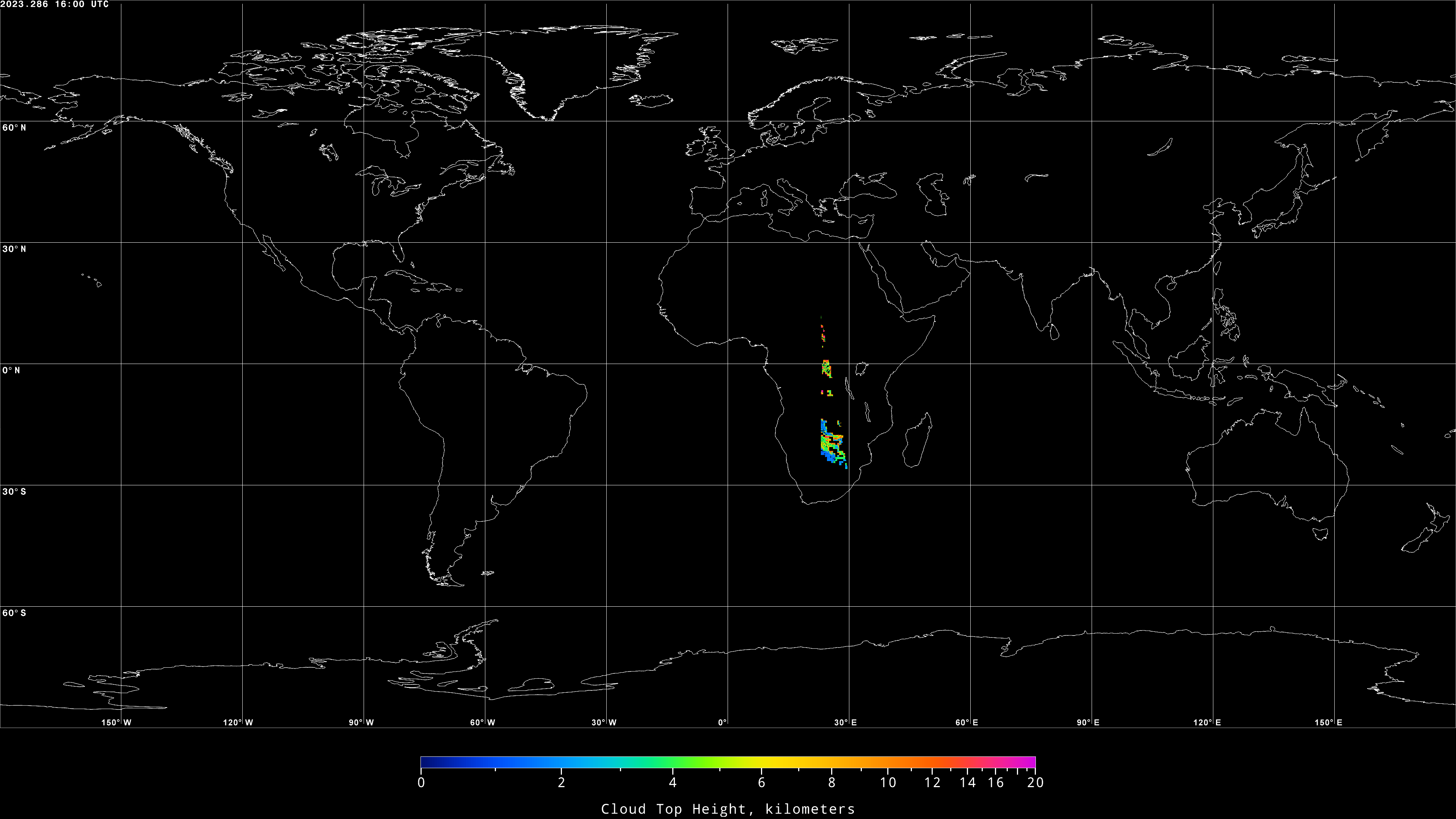Click the colorbar tick label 14
This screenshot has width=1456, height=819.
(x=968, y=783)
